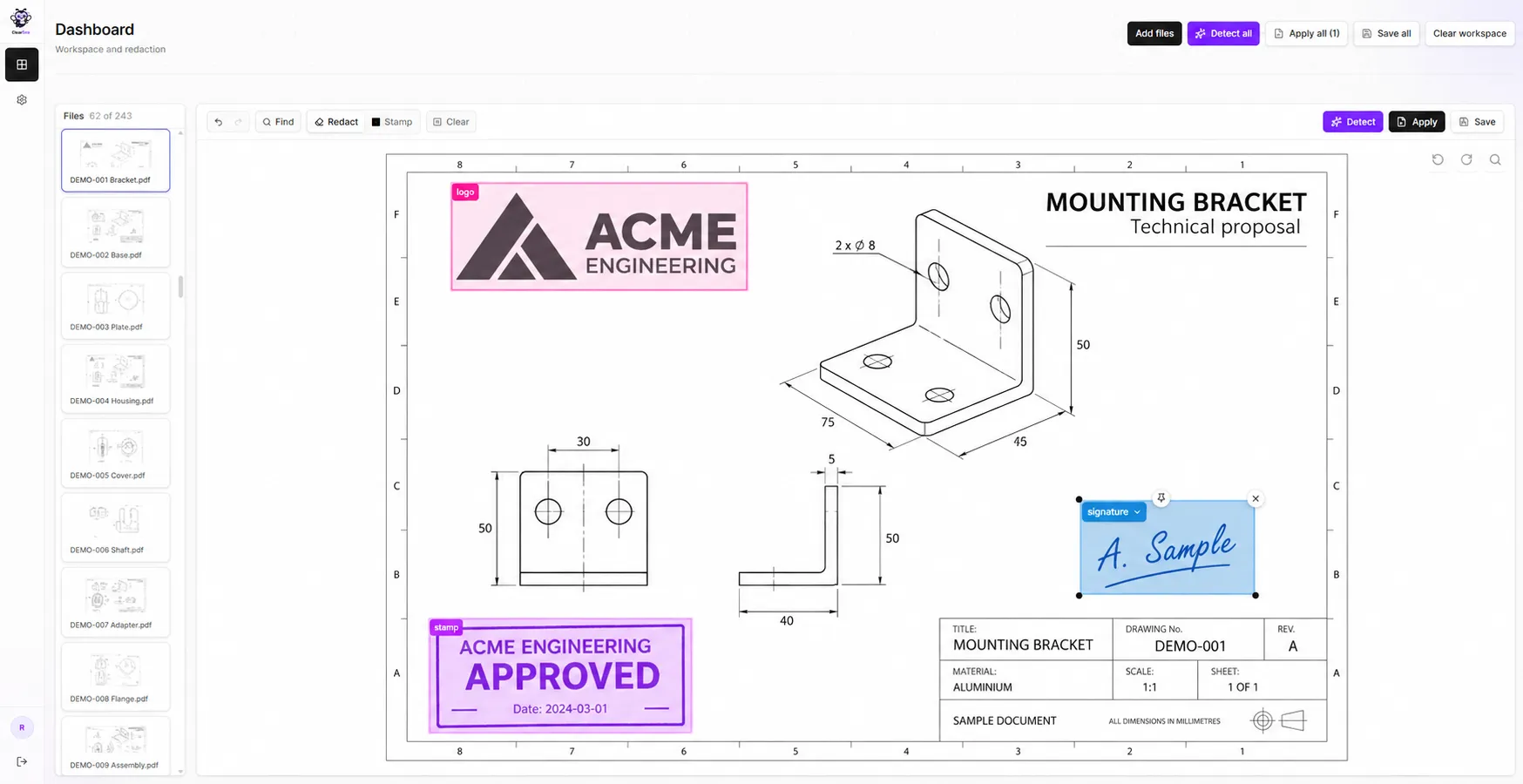Select the logo redaction tag
Screen dimensions: 1523x784
pyautogui.click(x=465, y=193)
